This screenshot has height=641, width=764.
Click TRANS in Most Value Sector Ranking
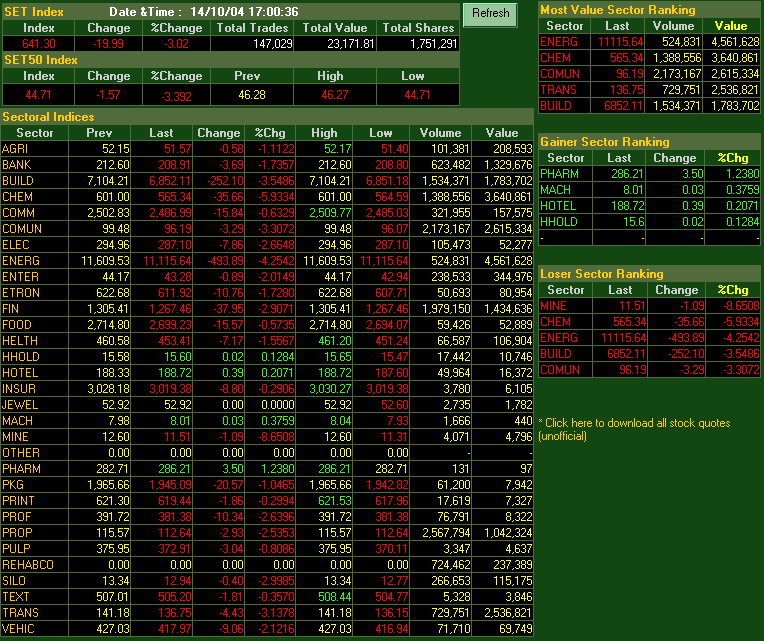[x=558, y=90]
